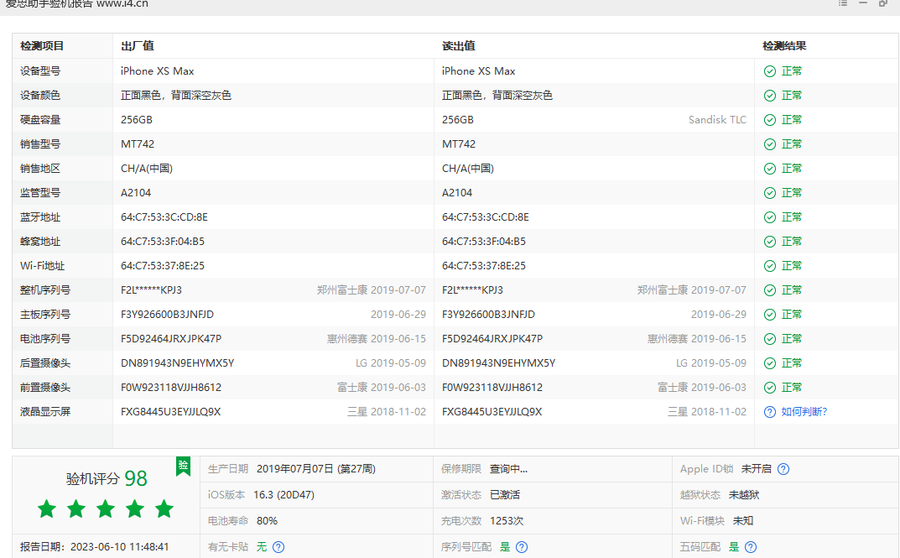Click the 主板序列号 green check icon

[x=770, y=315]
